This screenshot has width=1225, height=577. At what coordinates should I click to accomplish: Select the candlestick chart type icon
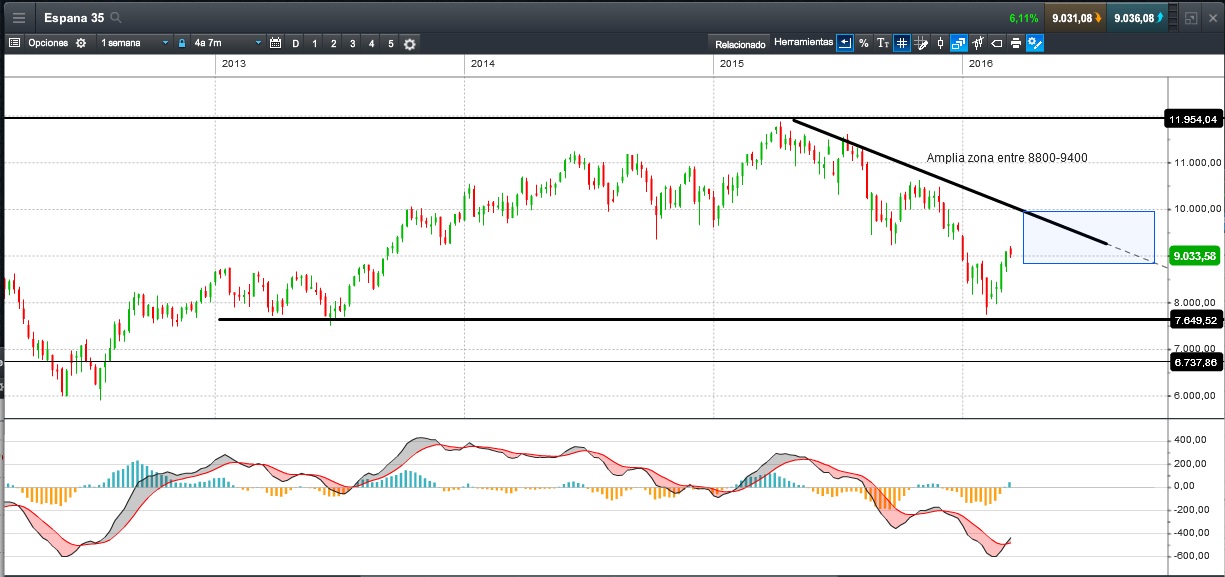click(x=940, y=43)
